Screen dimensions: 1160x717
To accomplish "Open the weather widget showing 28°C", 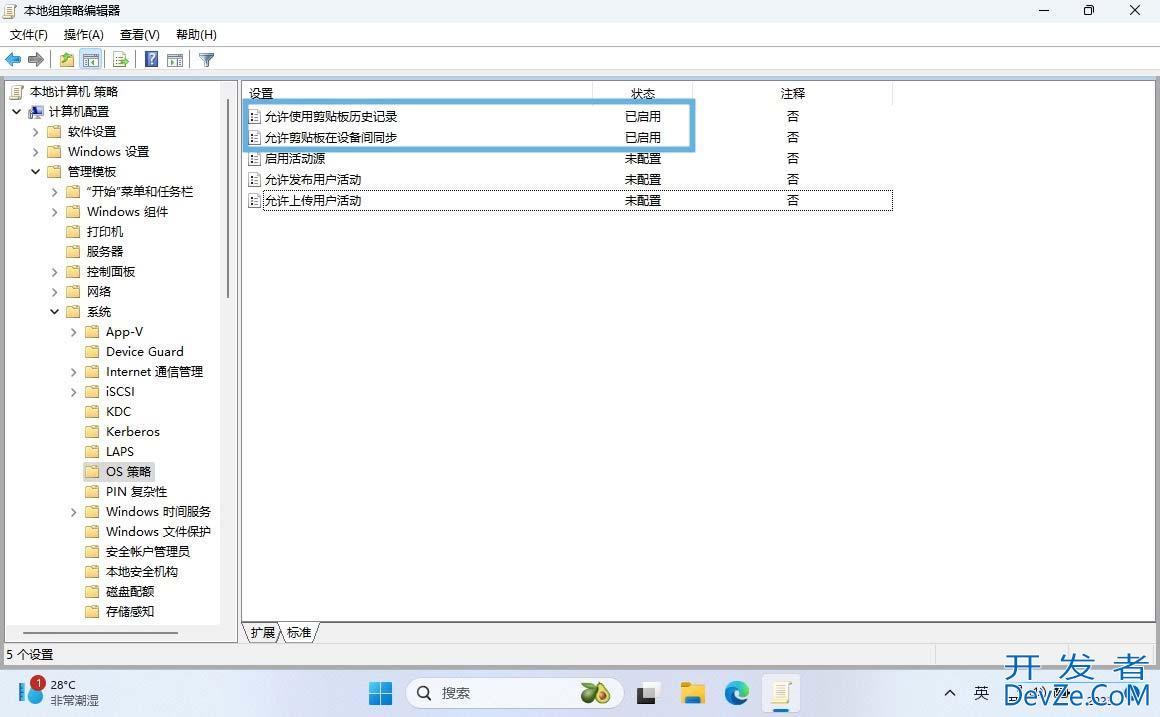I will click(59, 692).
